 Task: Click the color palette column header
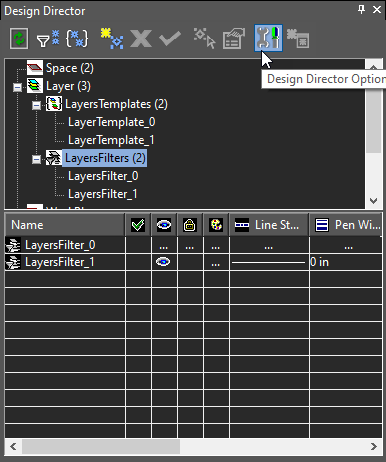pyautogui.click(x=216, y=225)
